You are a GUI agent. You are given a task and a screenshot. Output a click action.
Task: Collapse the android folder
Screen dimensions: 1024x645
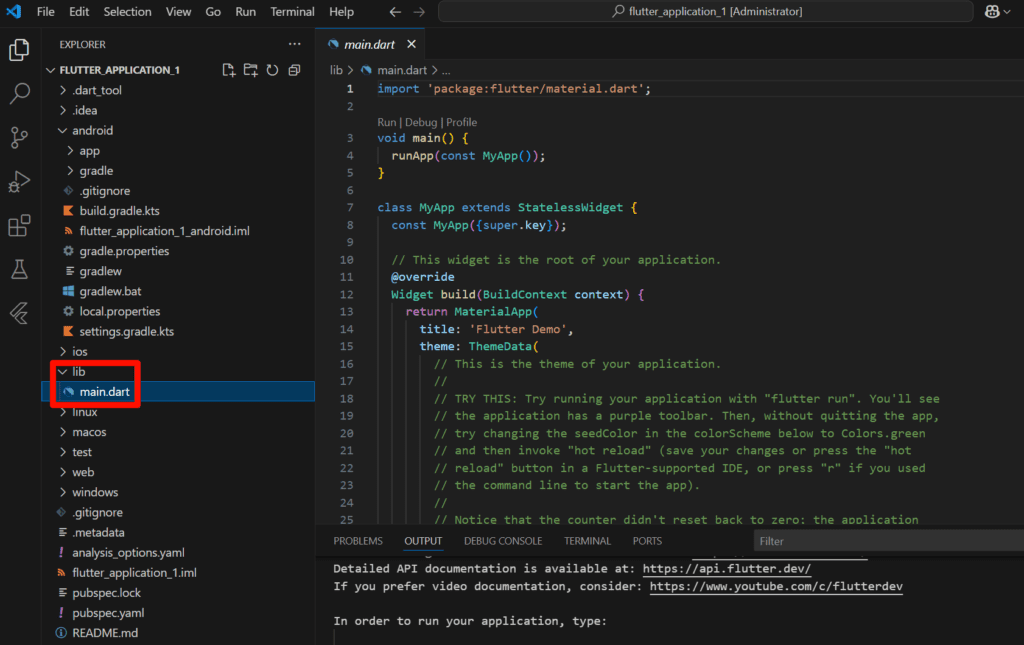pos(92,130)
